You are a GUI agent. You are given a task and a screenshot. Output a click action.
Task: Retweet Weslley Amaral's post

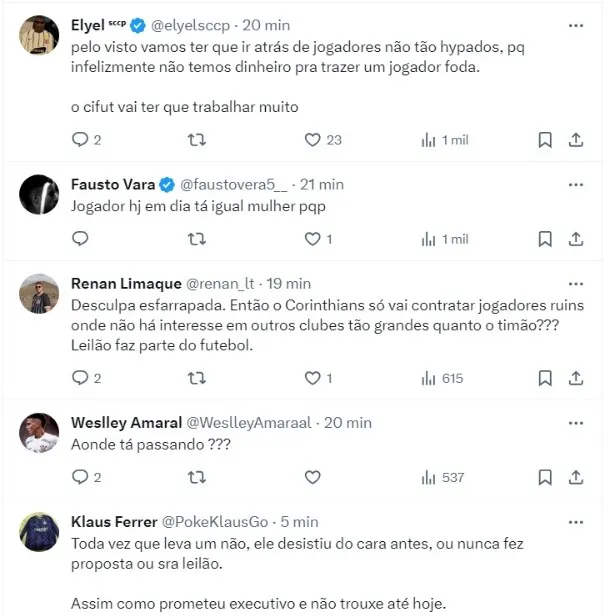[197, 477]
